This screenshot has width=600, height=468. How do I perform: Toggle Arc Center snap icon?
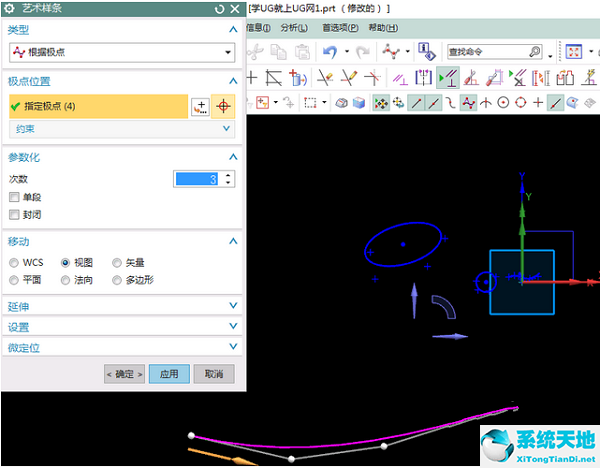coord(503,103)
